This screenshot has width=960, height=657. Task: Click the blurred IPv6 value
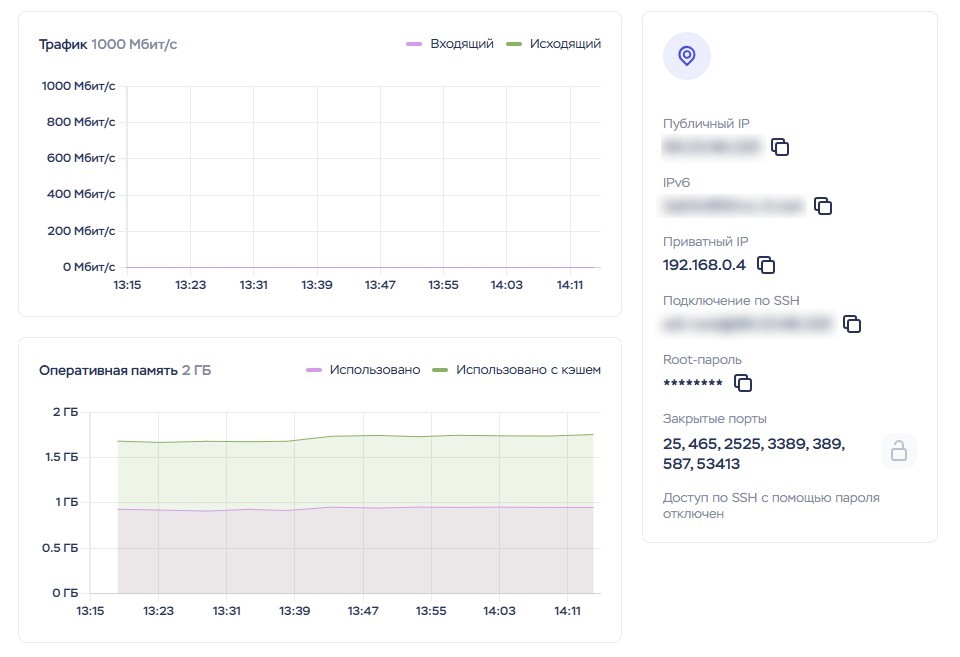click(x=733, y=206)
